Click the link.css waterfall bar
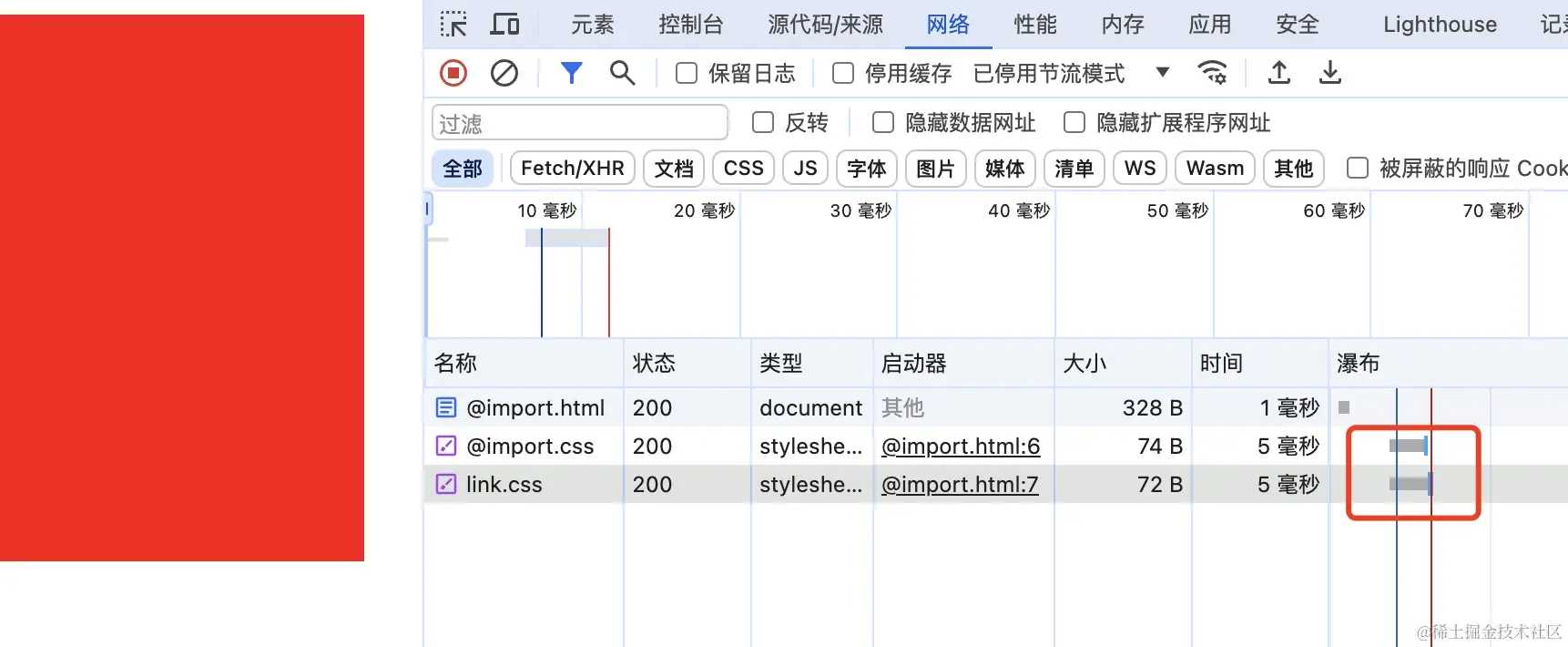 pyautogui.click(x=1410, y=484)
